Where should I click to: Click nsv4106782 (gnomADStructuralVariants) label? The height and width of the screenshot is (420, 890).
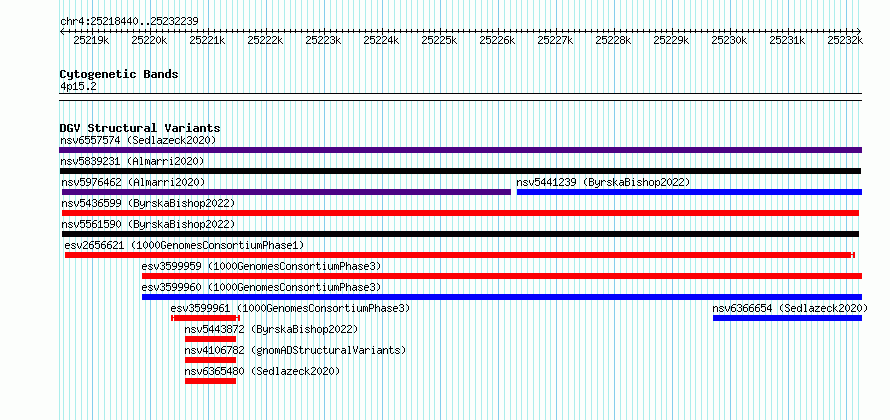point(295,350)
